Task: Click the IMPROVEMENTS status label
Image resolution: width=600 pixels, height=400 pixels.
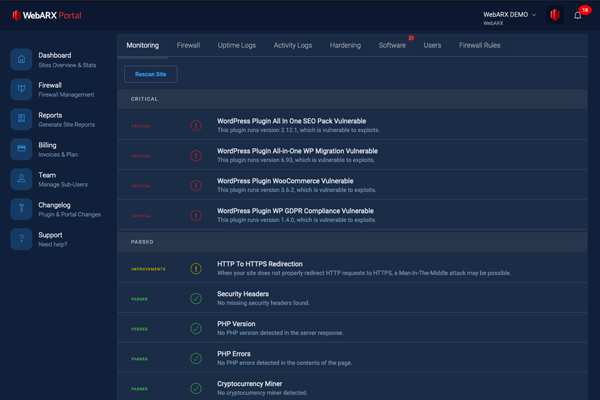Action: tap(148, 269)
